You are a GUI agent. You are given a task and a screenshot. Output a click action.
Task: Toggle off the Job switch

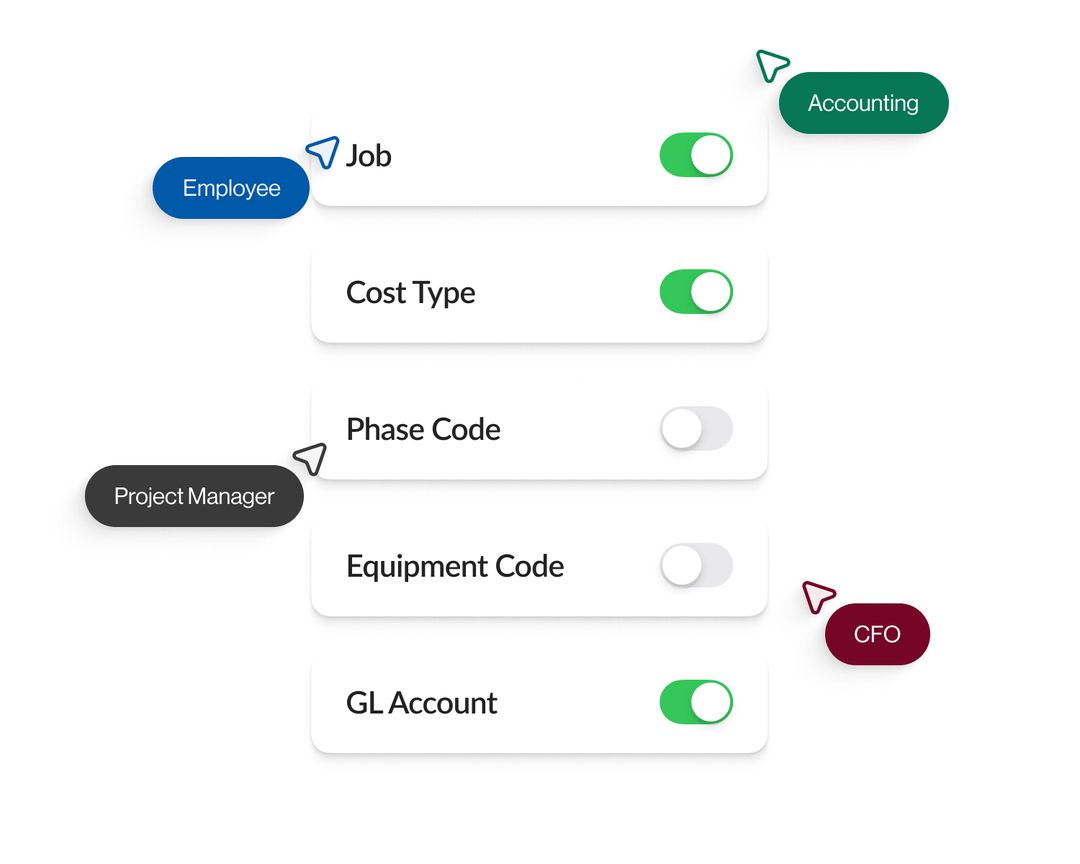696,155
